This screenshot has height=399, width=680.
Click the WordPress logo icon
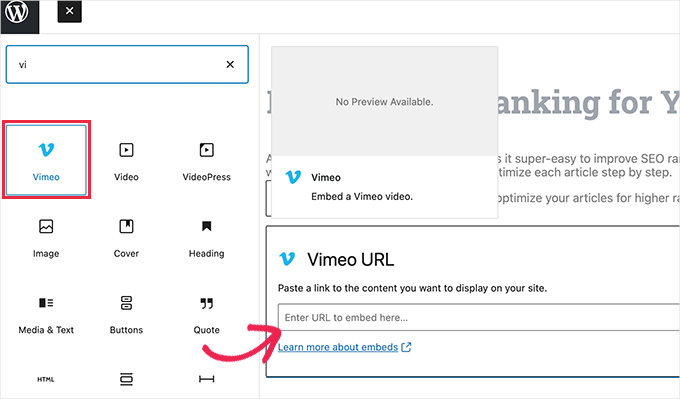(17, 12)
